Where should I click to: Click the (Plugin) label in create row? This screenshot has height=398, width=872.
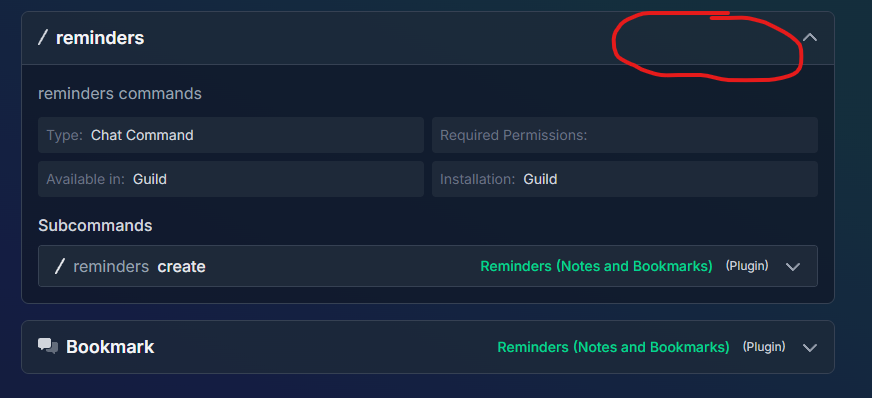point(747,266)
